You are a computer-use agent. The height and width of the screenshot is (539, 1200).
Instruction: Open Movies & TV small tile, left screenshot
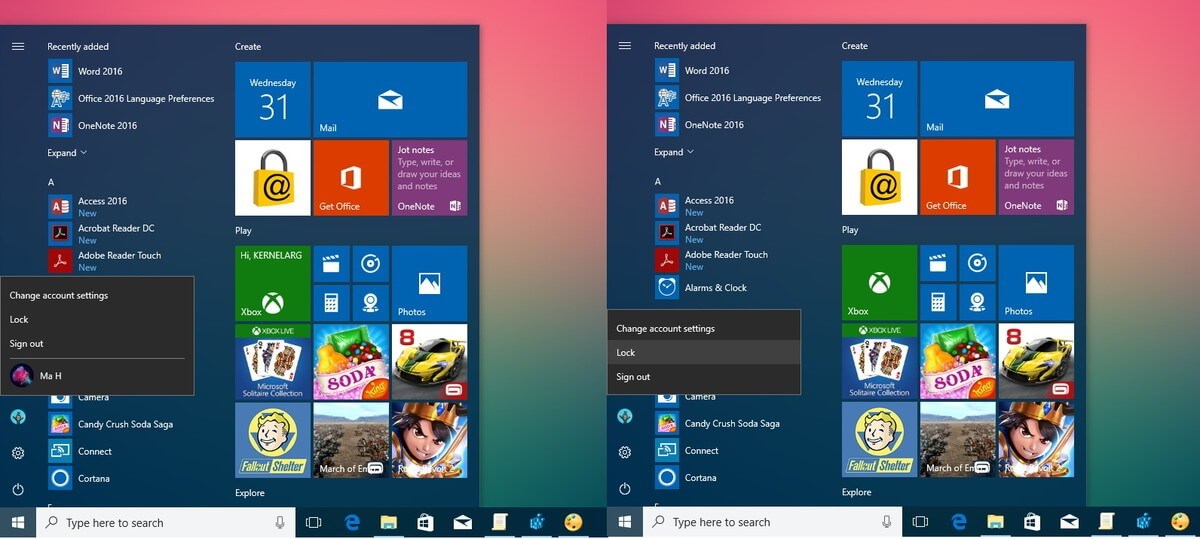pos(331,264)
